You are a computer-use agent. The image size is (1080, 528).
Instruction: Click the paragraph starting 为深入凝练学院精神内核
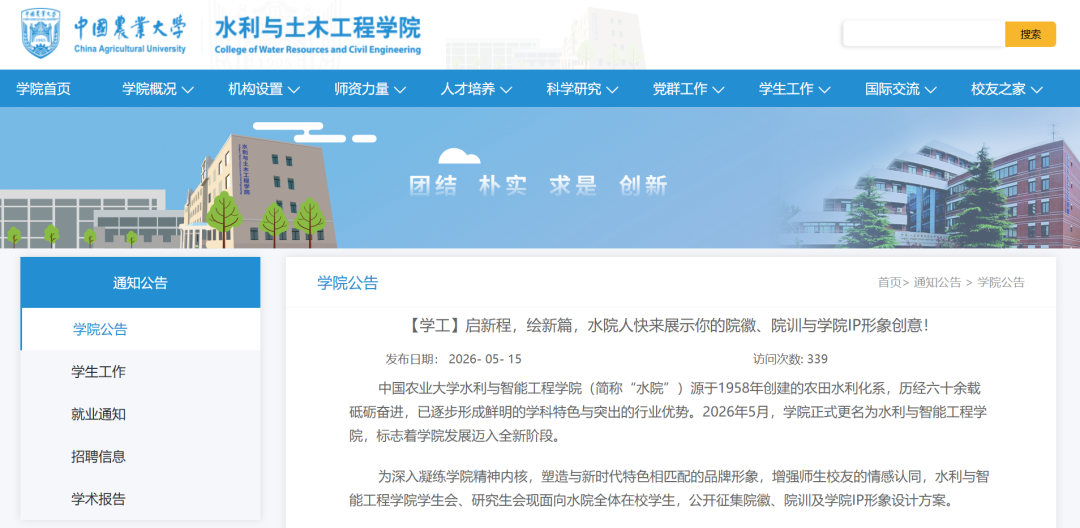669,488
